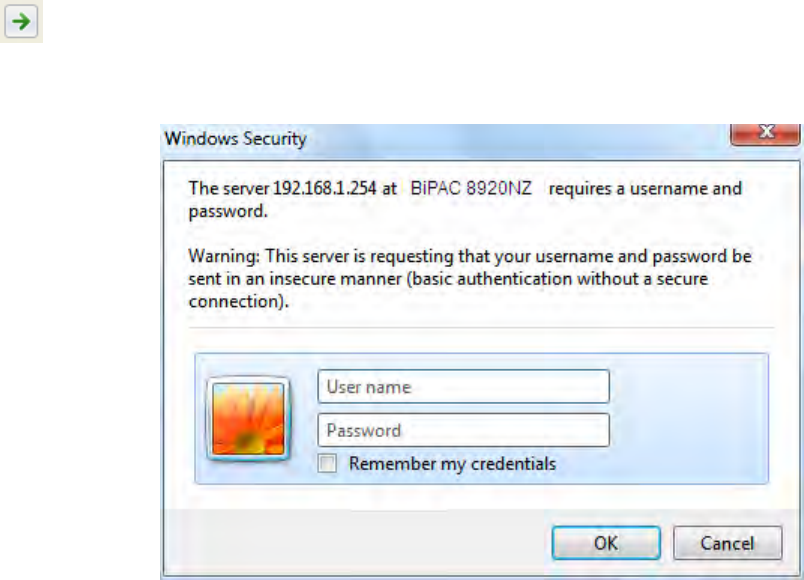Click the phrase requires a username and
The width and height of the screenshot is (804, 580).
pyautogui.click(x=645, y=188)
